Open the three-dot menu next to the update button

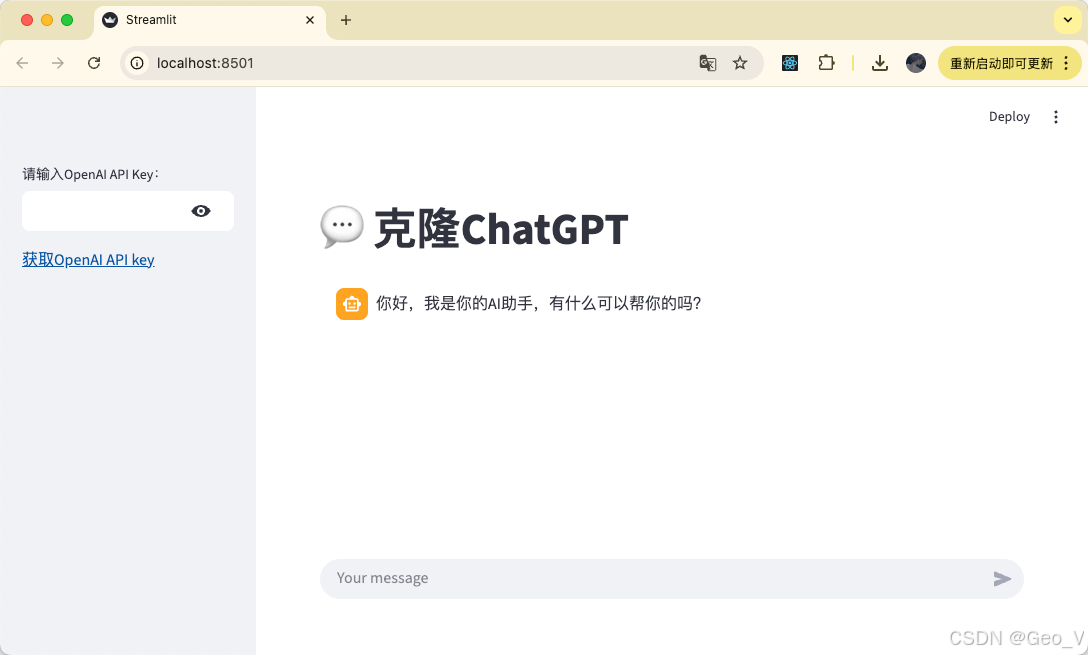pyautogui.click(x=1066, y=62)
